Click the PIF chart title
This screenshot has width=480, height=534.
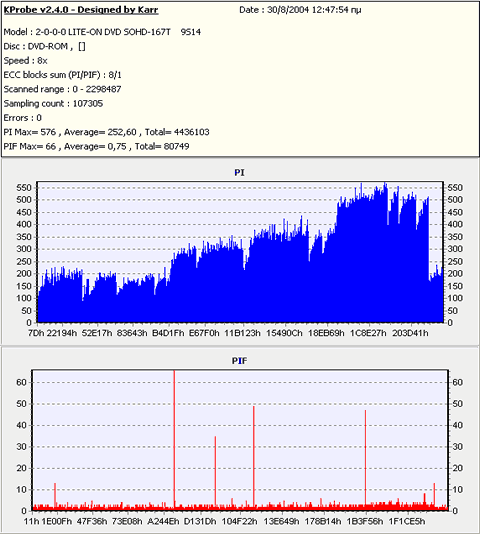[239, 361]
